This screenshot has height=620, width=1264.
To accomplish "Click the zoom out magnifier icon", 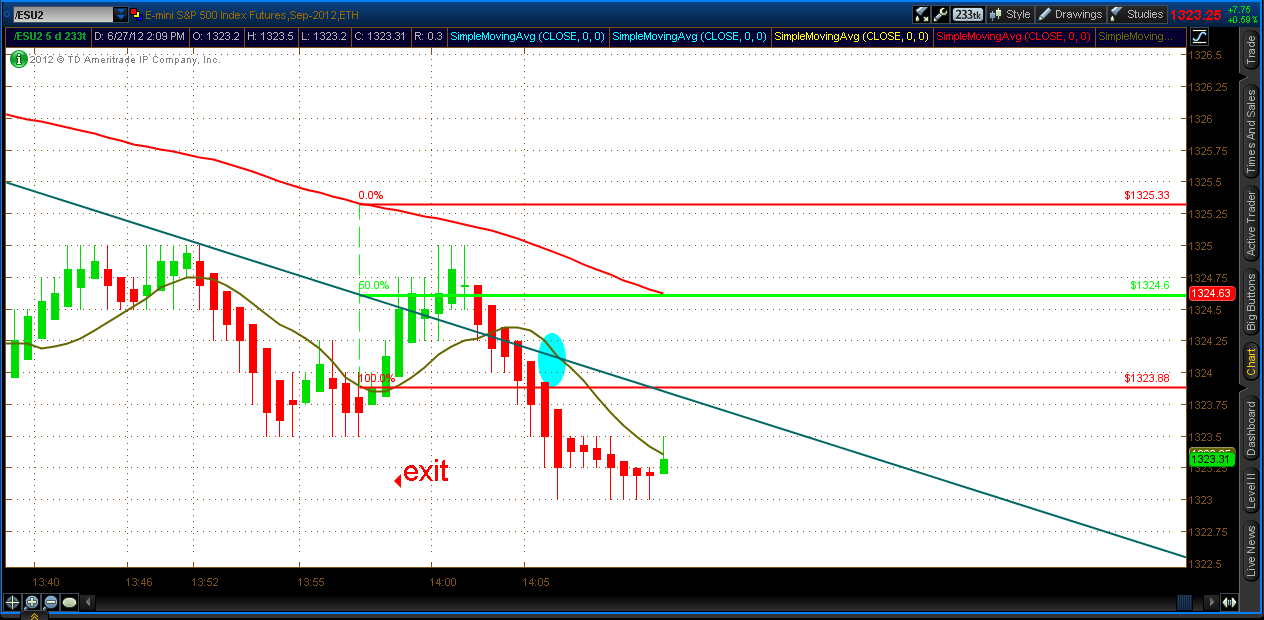I will (50, 602).
